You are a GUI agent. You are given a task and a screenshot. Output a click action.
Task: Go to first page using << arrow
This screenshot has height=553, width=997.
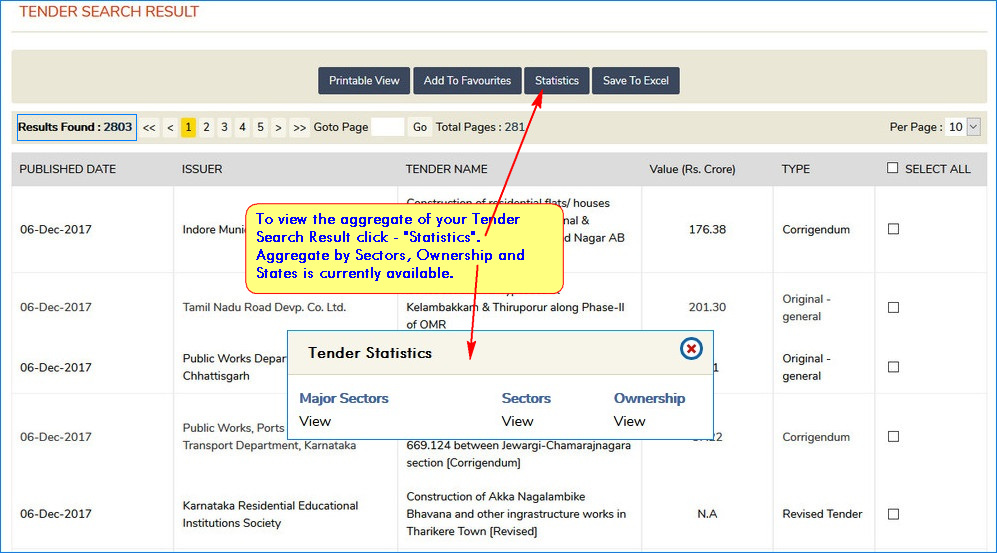click(149, 127)
